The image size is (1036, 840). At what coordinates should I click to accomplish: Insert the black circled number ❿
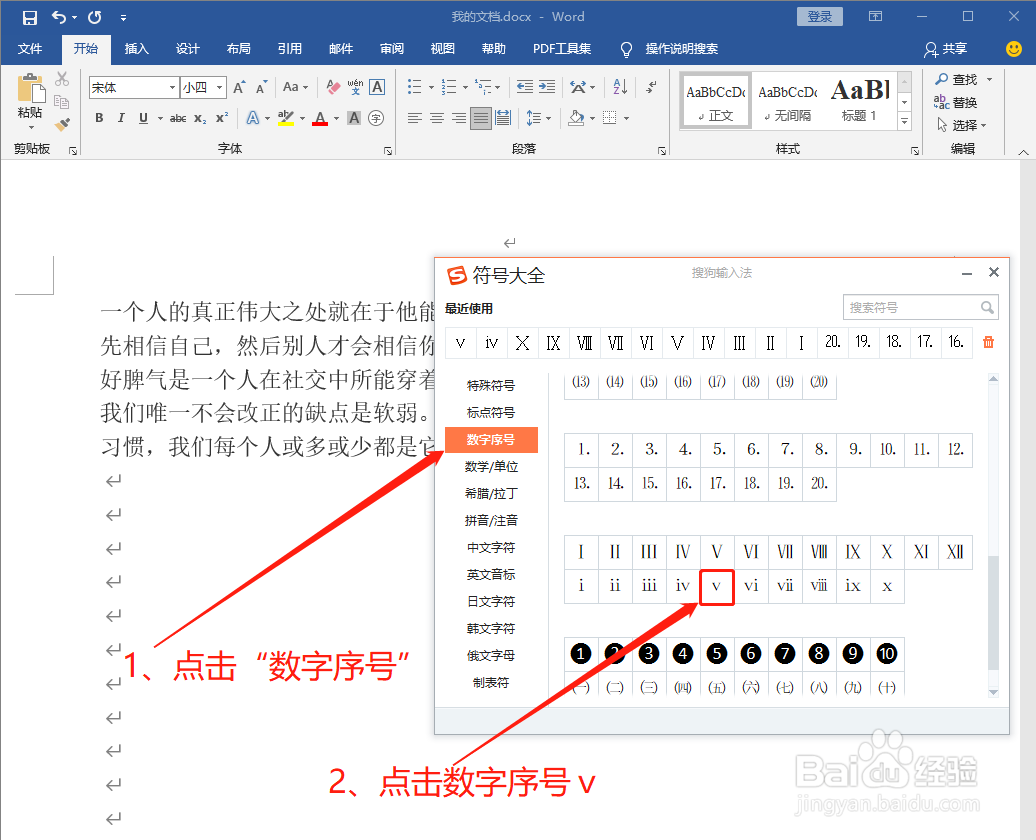(x=887, y=654)
